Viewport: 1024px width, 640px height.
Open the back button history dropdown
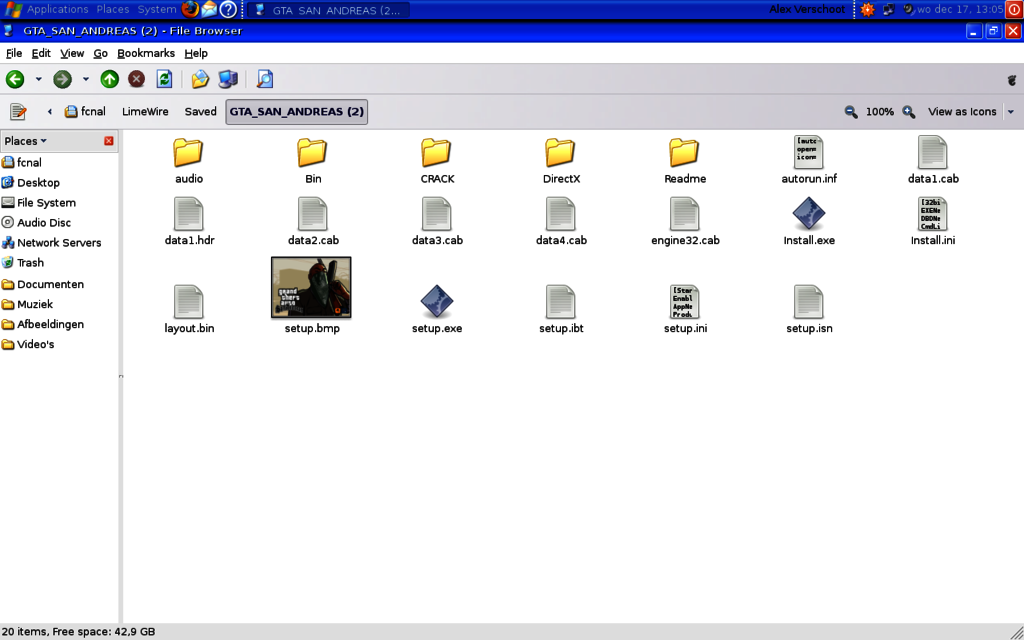37,79
